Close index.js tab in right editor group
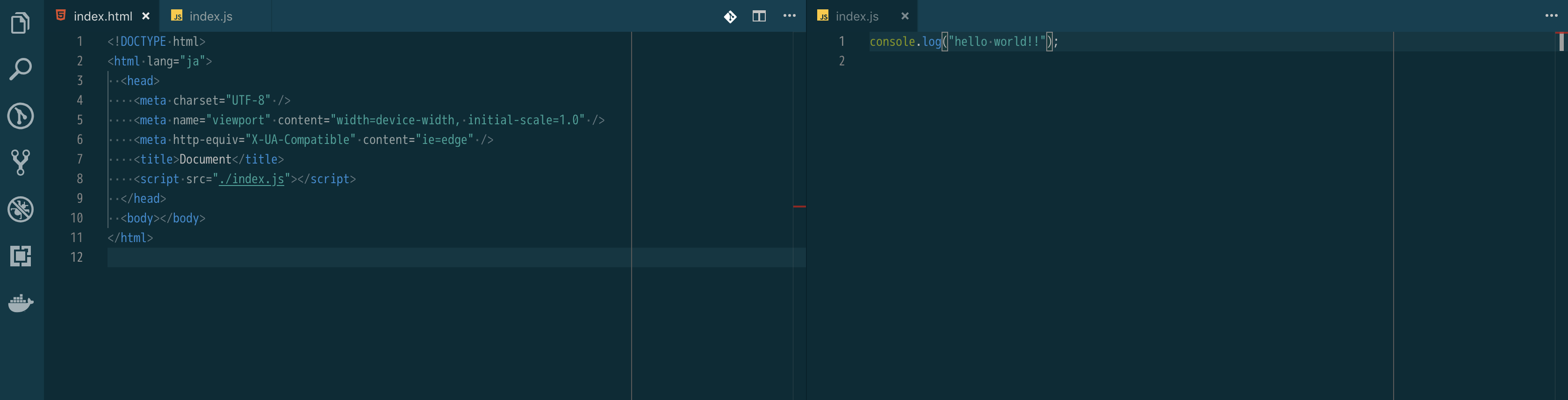Viewport: 1568px width, 400px height. tap(905, 16)
